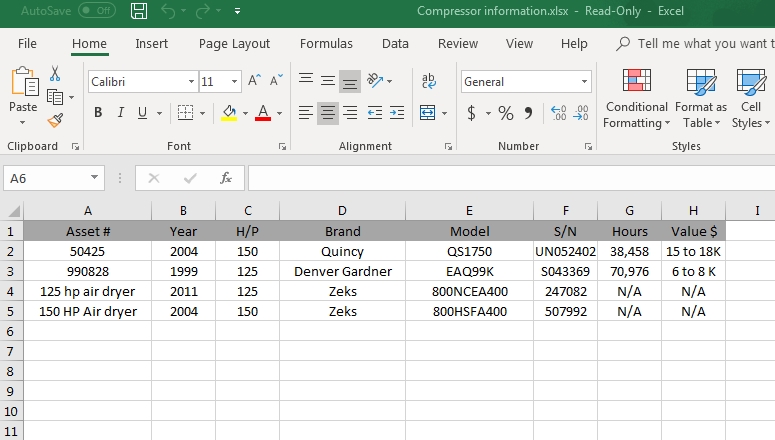Image resolution: width=775 pixels, height=440 pixels.
Task: Click the Increase Indent icon
Action: coord(397,113)
